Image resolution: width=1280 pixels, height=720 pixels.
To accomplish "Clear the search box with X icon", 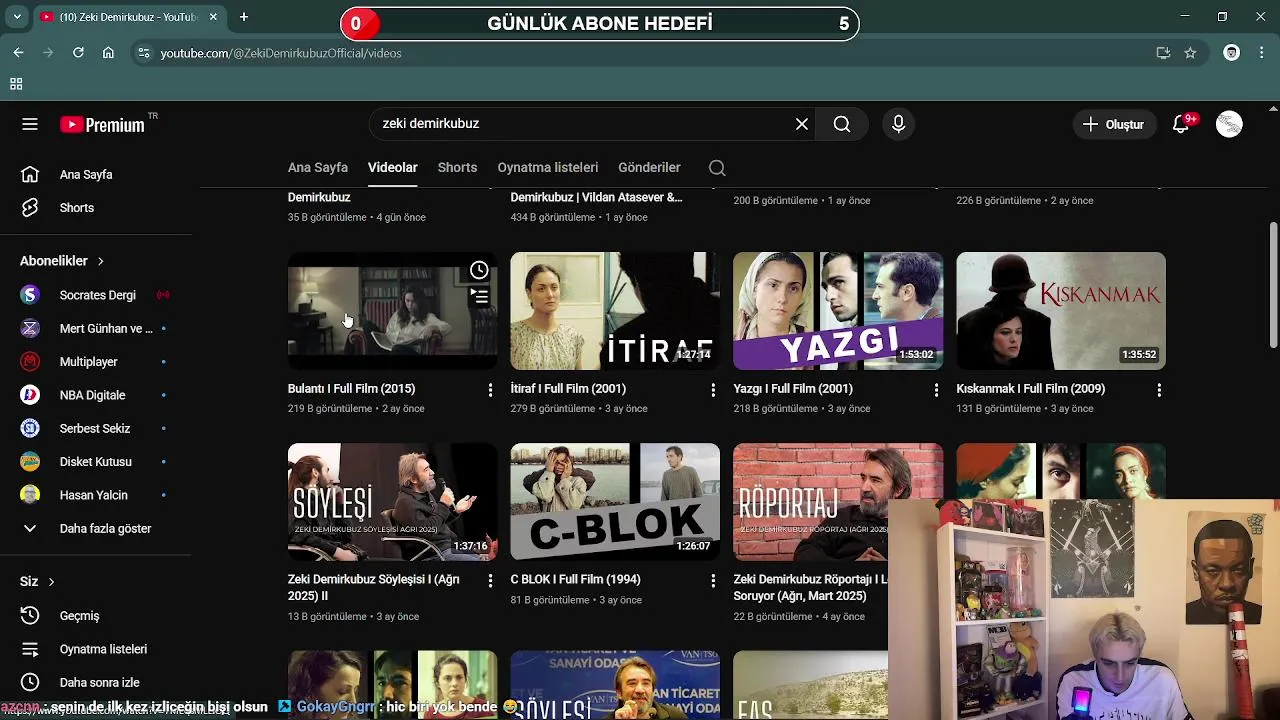I will 802,124.
